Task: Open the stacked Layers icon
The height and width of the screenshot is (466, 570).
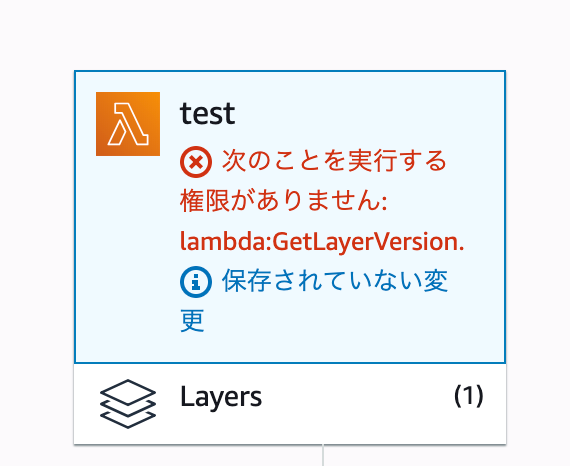Action: 128,403
